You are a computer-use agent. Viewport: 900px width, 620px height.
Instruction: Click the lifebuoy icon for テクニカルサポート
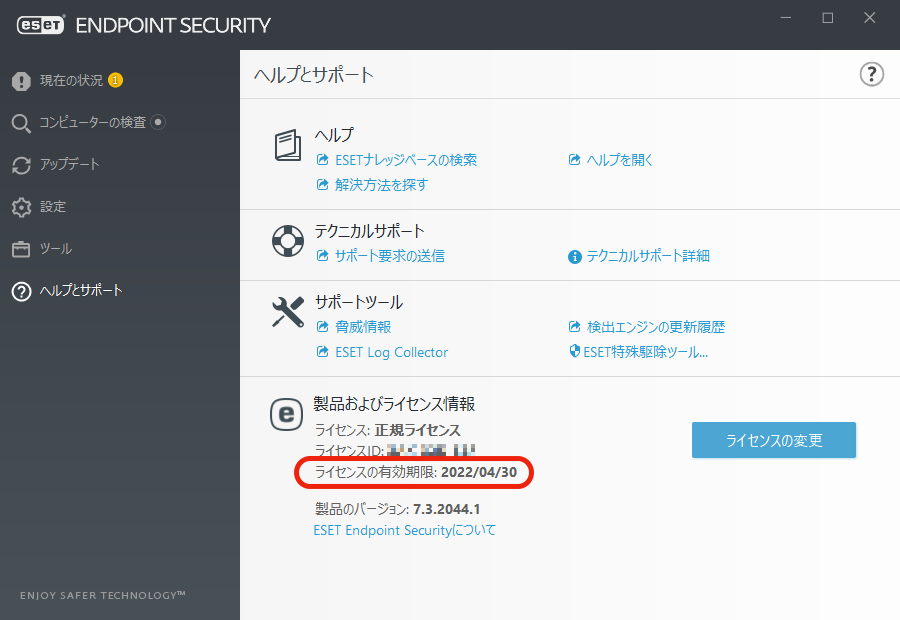pos(287,241)
